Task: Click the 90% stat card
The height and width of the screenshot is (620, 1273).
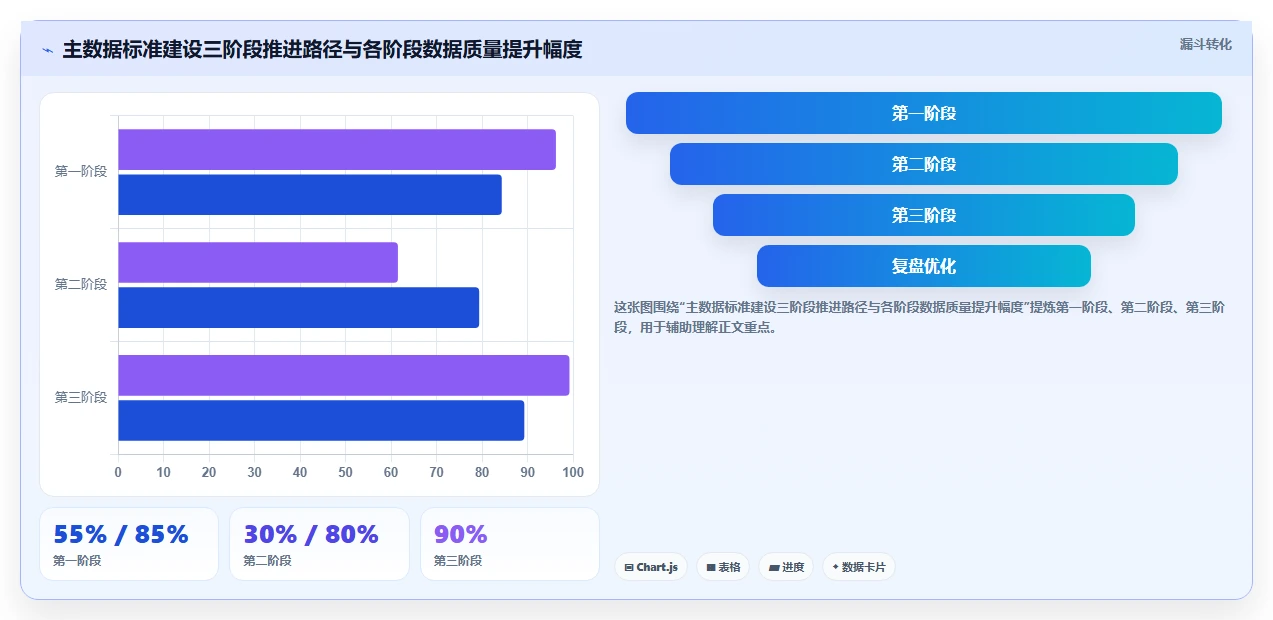Action: tap(510, 544)
